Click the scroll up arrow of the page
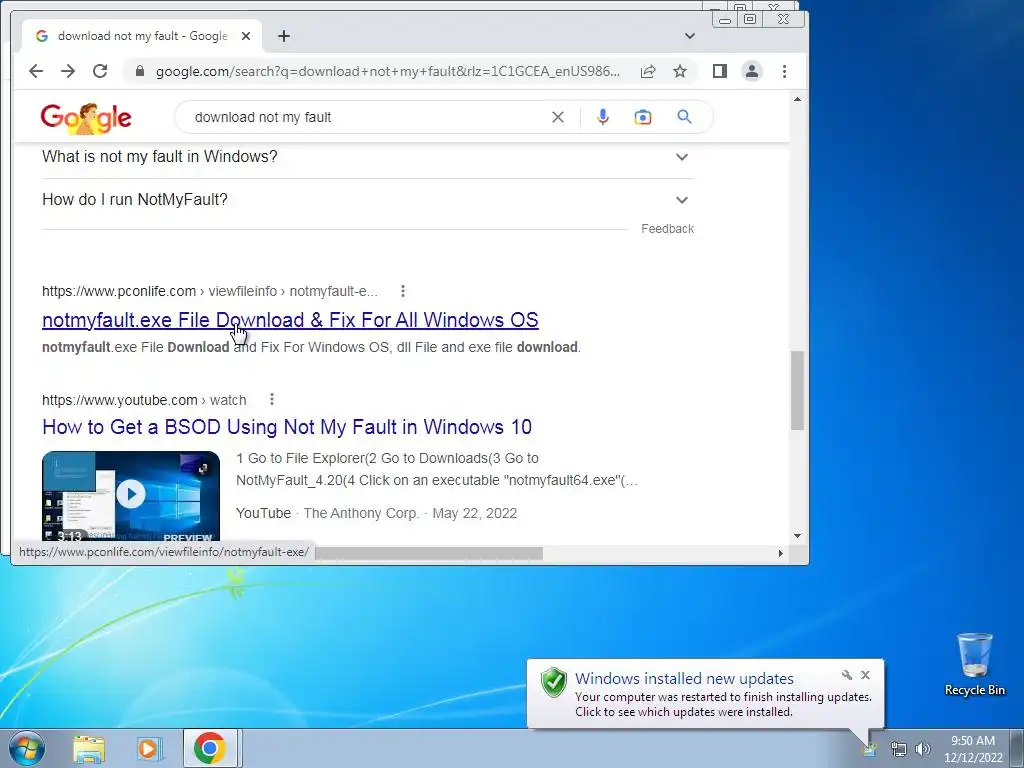1024x768 pixels. 797,99
